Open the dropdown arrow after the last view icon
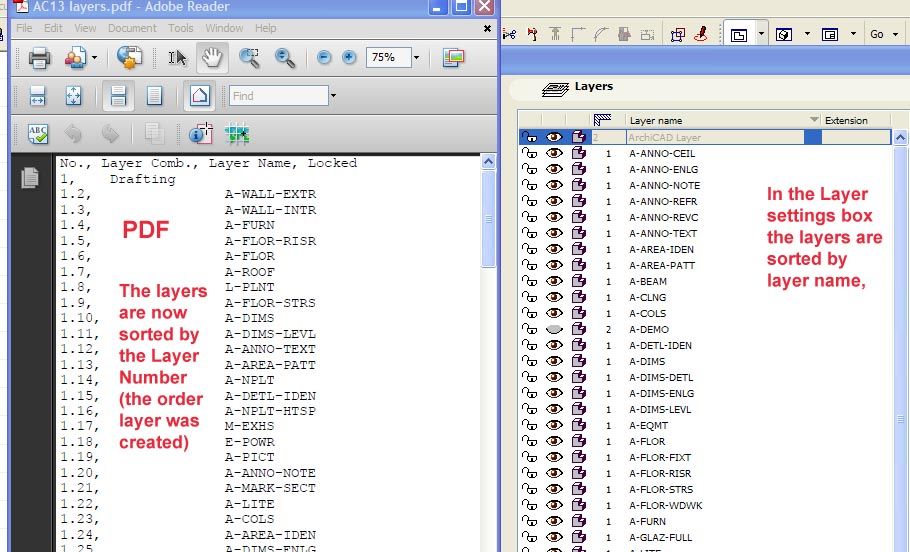This screenshot has width=910, height=552. 853,34
